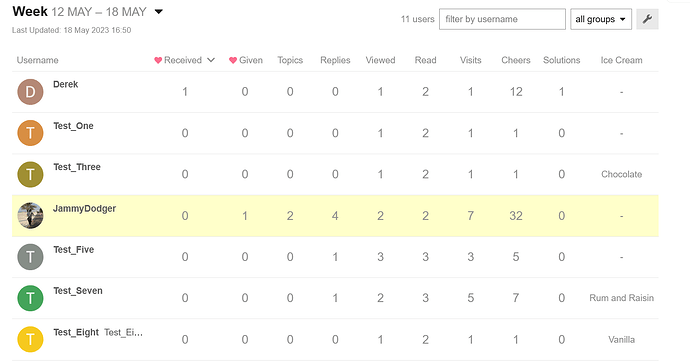
Task: Sort by Given column header
Action: [x=251, y=60]
